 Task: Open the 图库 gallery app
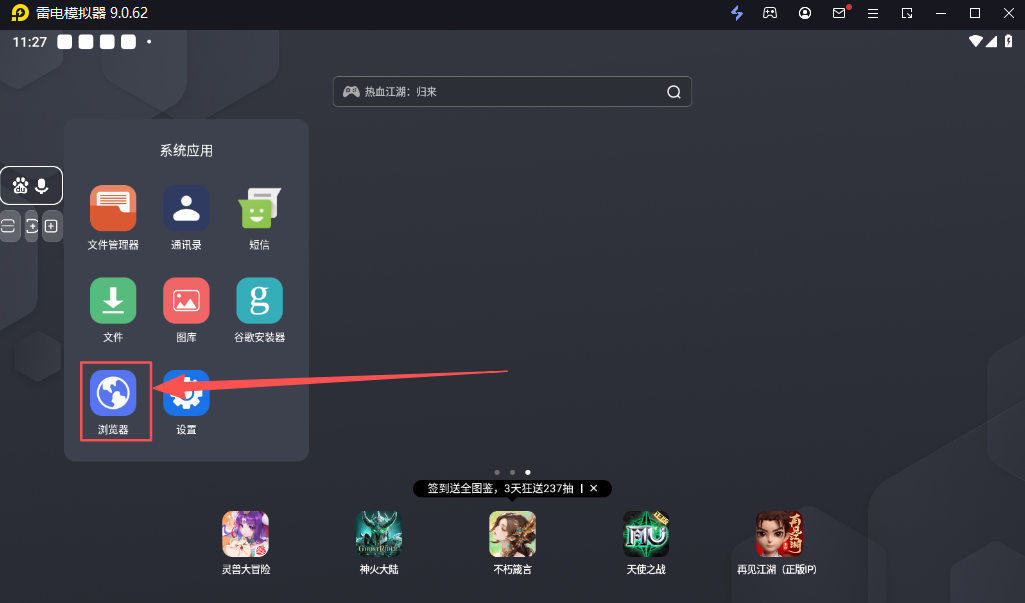[186, 301]
